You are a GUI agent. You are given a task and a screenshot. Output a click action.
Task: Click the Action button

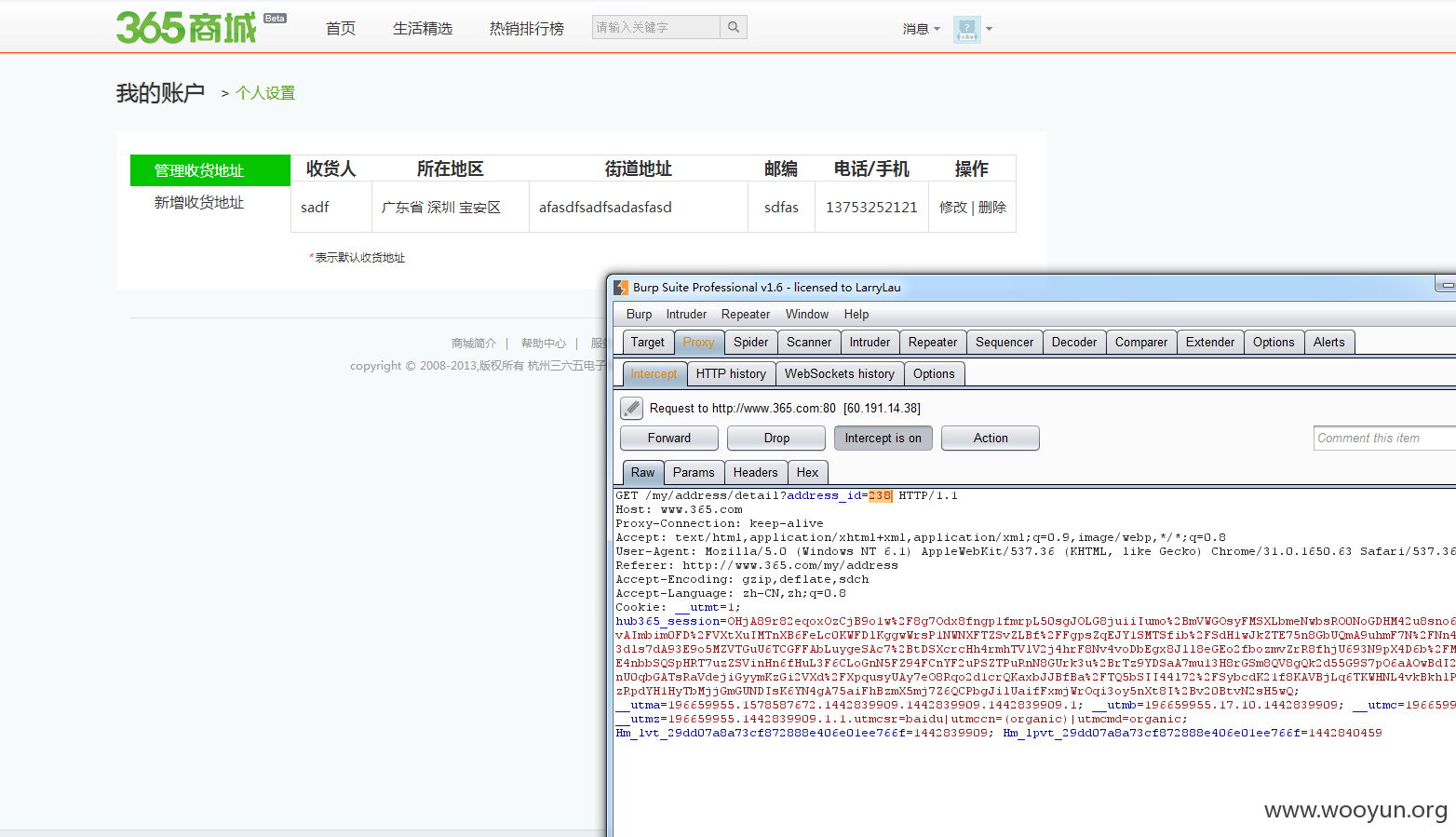pos(991,439)
